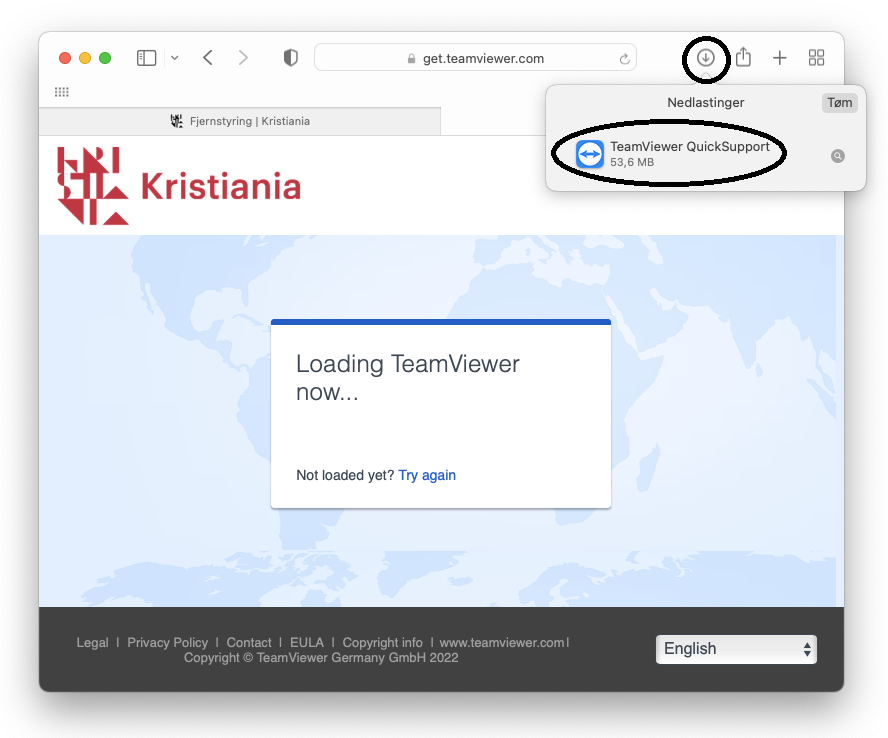Click the Loading TeamViewer now heading

tap(408, 378)
